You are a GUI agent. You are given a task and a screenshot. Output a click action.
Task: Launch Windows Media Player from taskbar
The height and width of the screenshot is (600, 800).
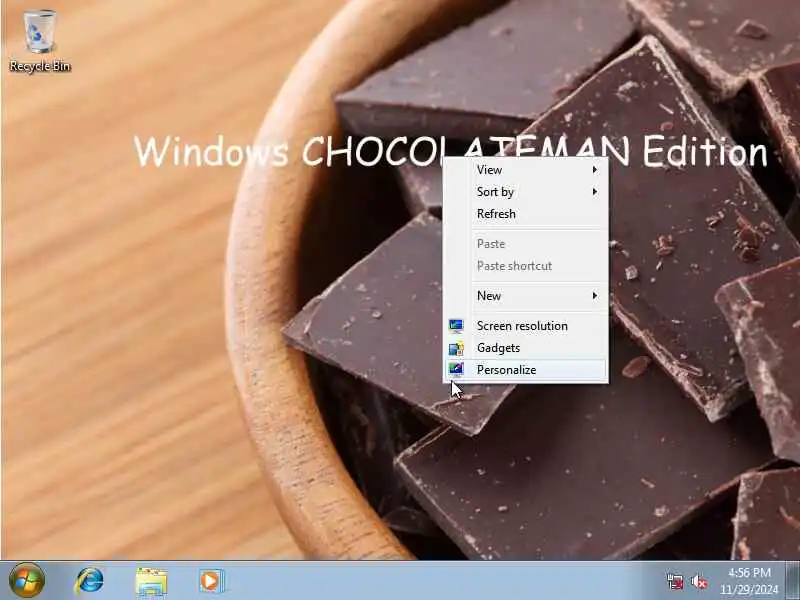(211, 581)
